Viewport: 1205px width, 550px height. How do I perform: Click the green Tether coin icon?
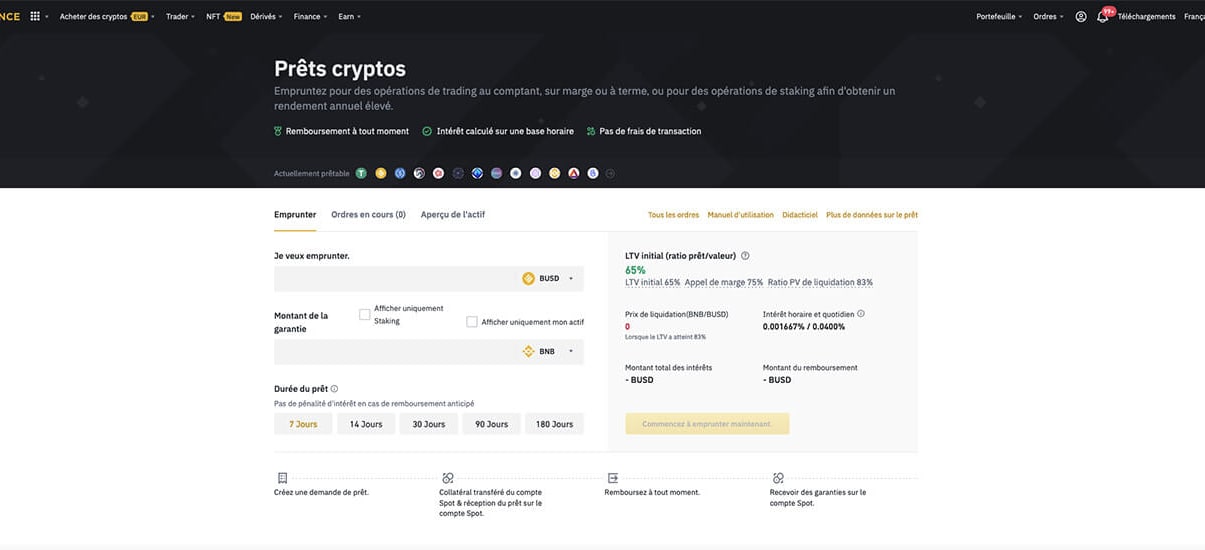361,173
